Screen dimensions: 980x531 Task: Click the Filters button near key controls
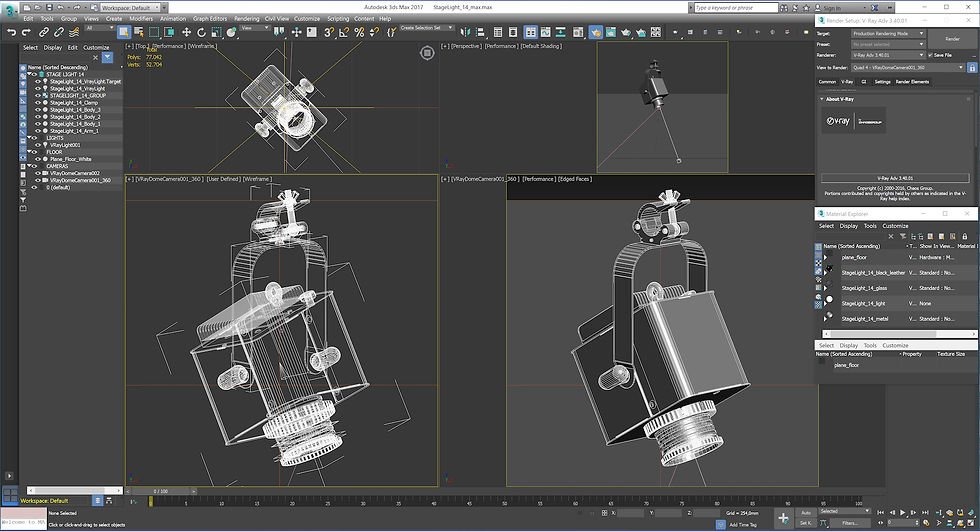tap(848, 522)
